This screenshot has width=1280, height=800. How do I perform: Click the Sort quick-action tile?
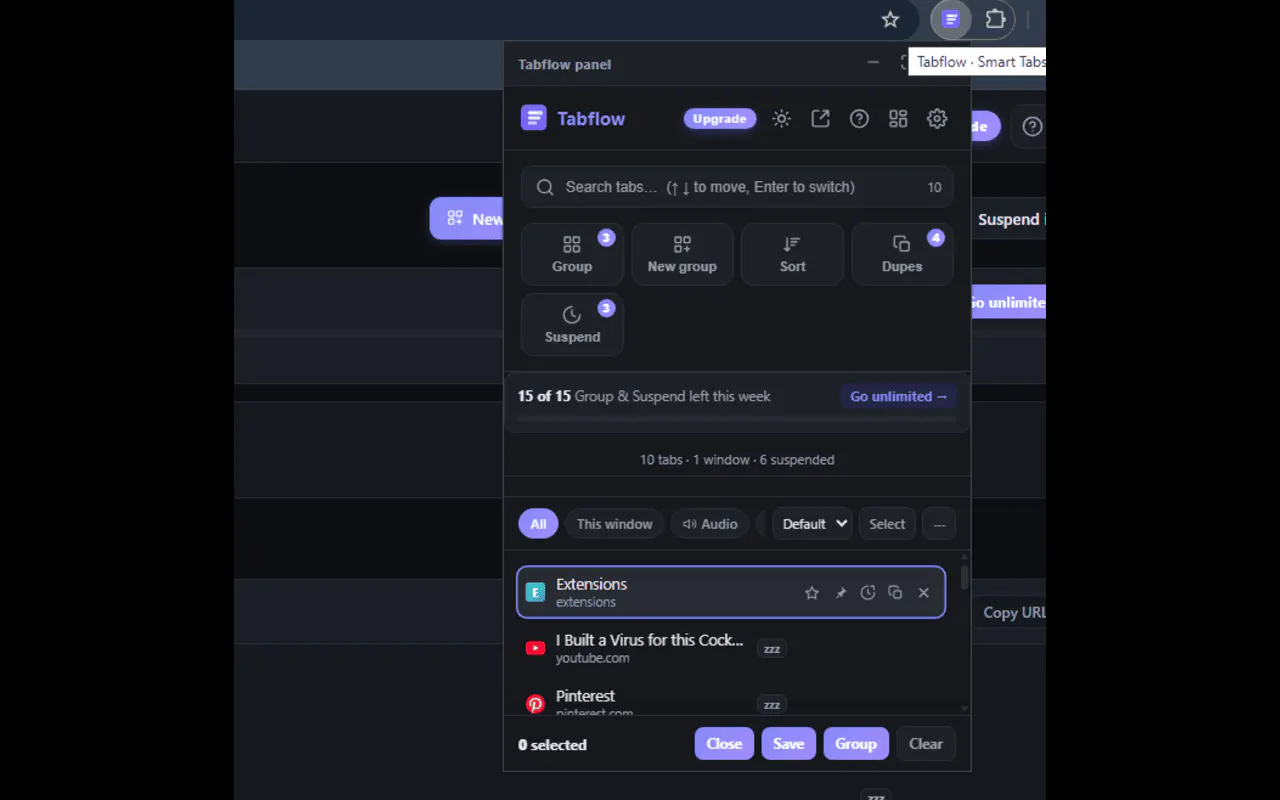pos(792,254)
